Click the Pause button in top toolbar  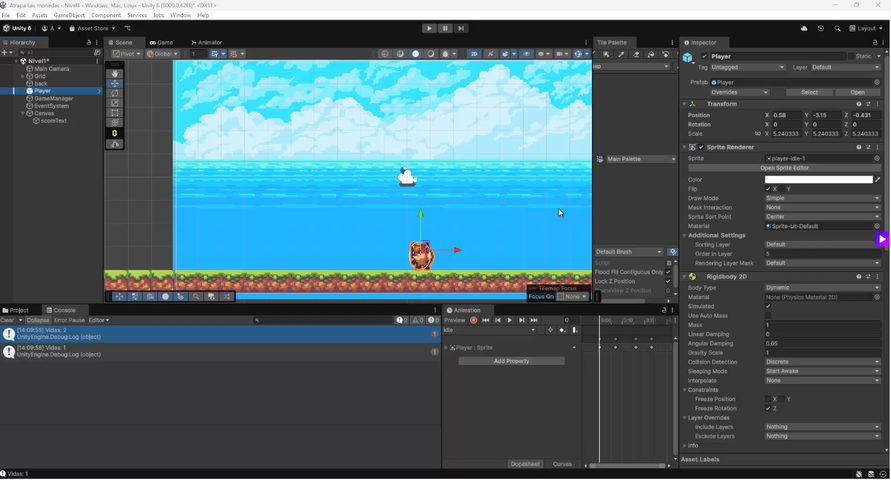[x=445, y=28]
